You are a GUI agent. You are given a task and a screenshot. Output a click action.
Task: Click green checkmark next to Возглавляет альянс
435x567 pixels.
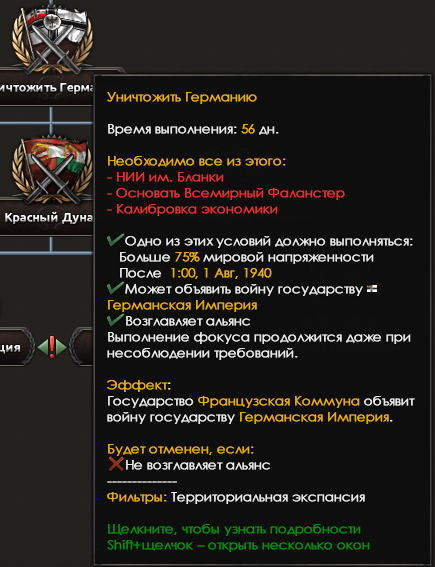tap(115, 320)
